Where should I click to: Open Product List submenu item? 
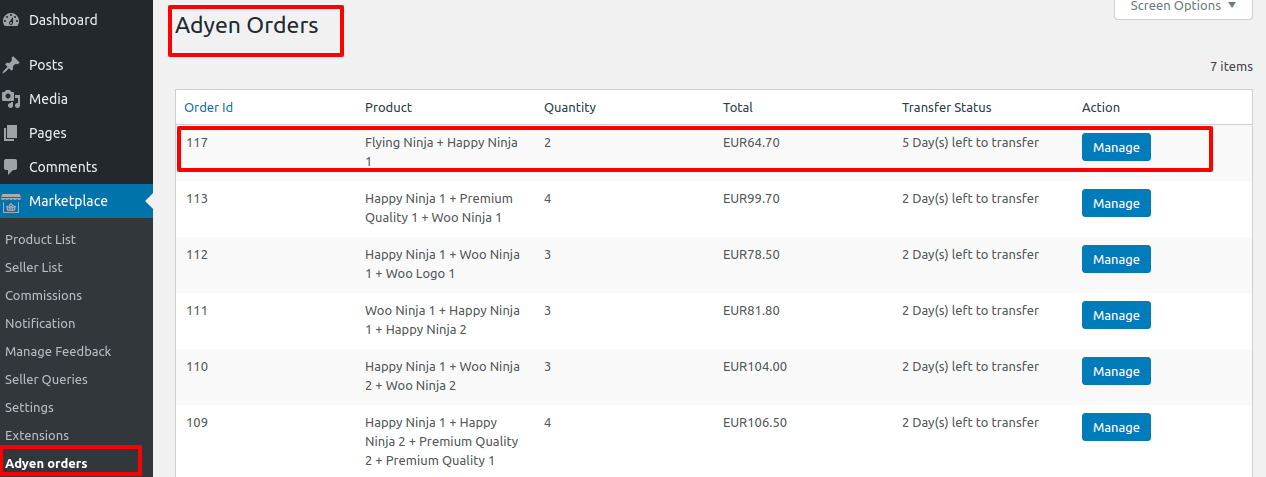pos(40,239)
